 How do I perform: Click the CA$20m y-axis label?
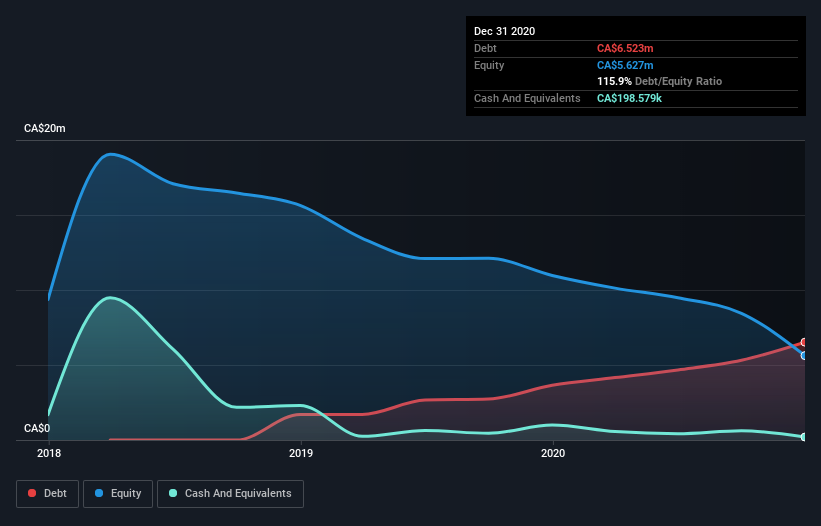coord(45,128)
